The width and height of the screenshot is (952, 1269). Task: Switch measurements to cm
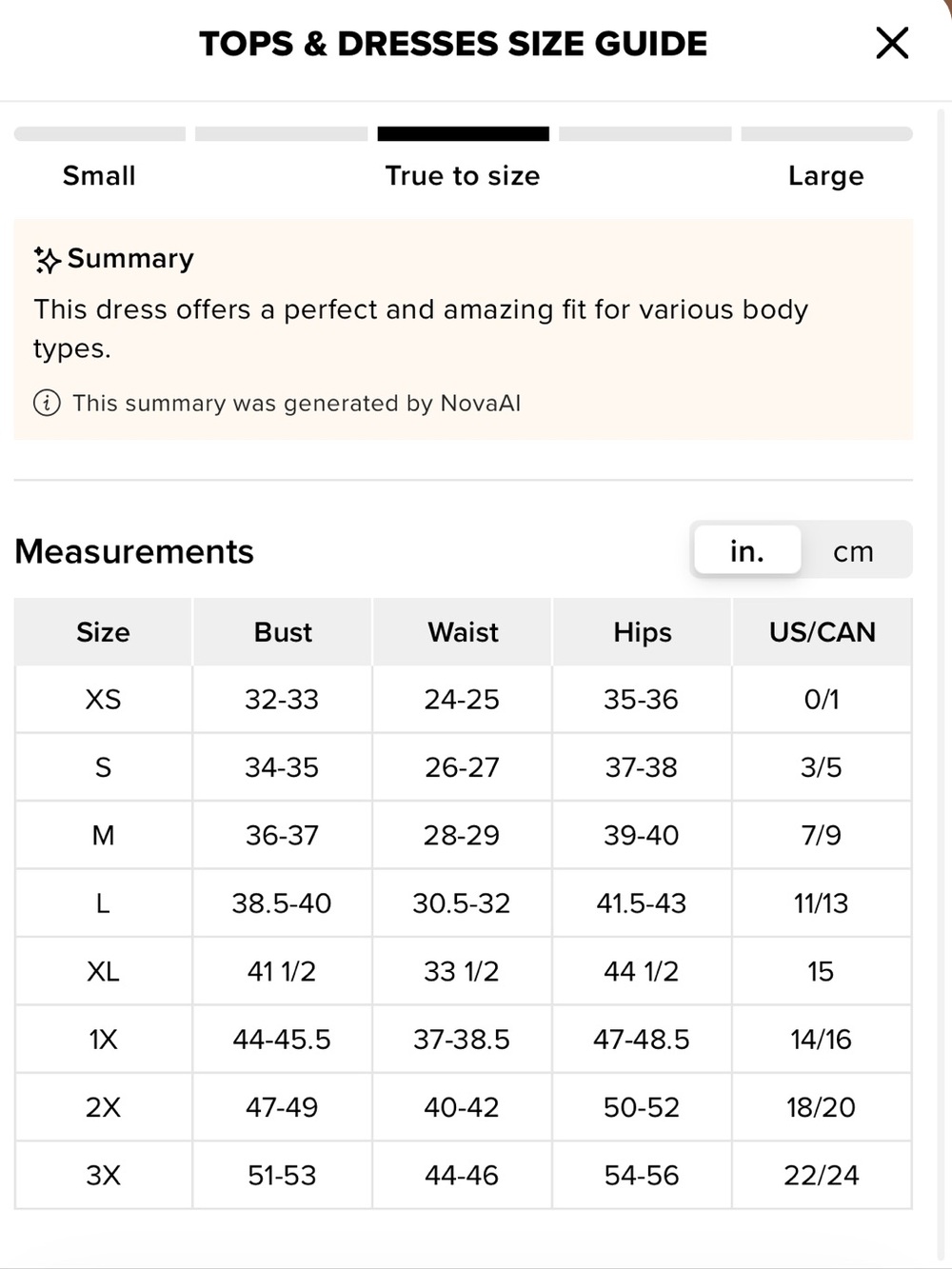coord(853,551)
